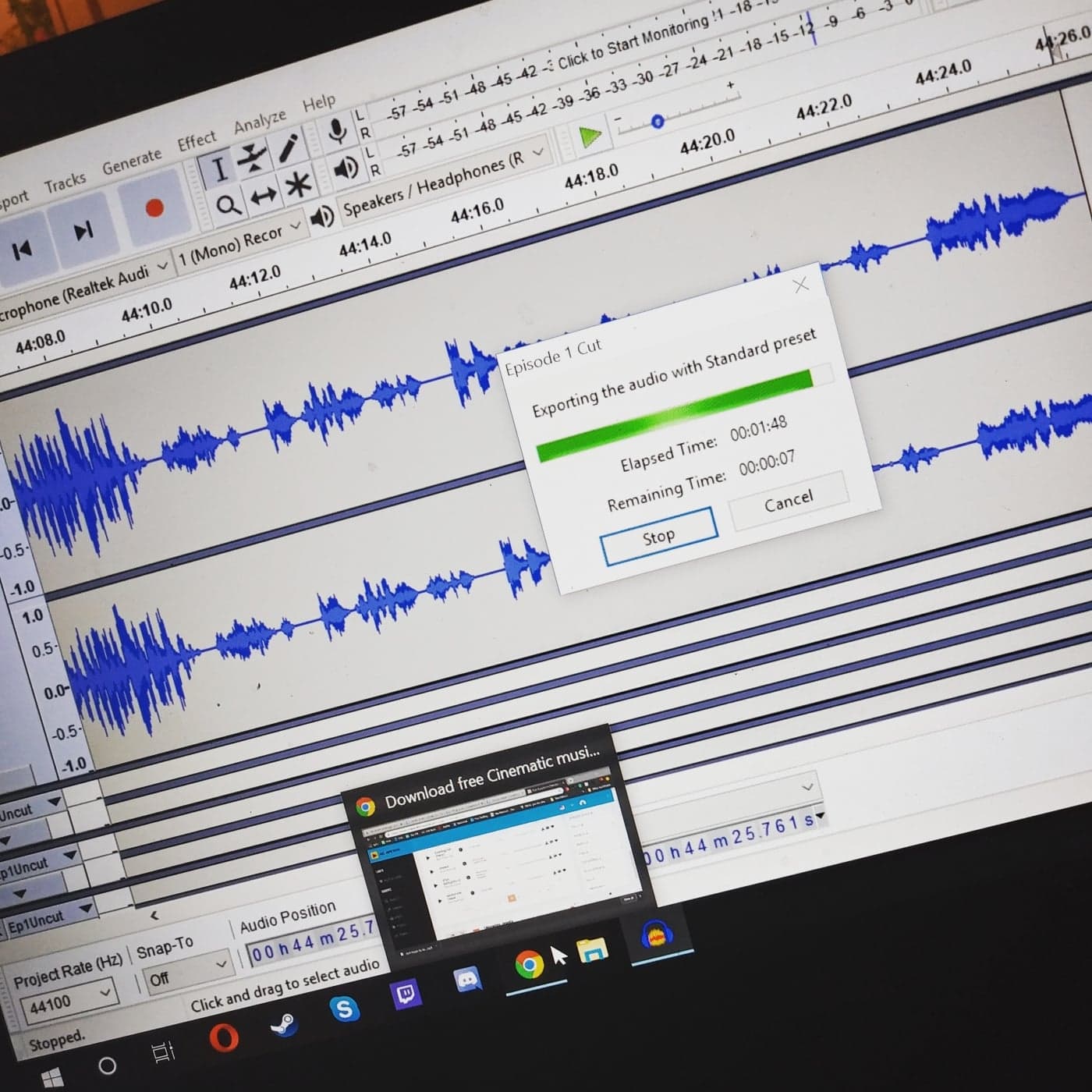Click the microphone recording meter icon

[x=337, y=131]
